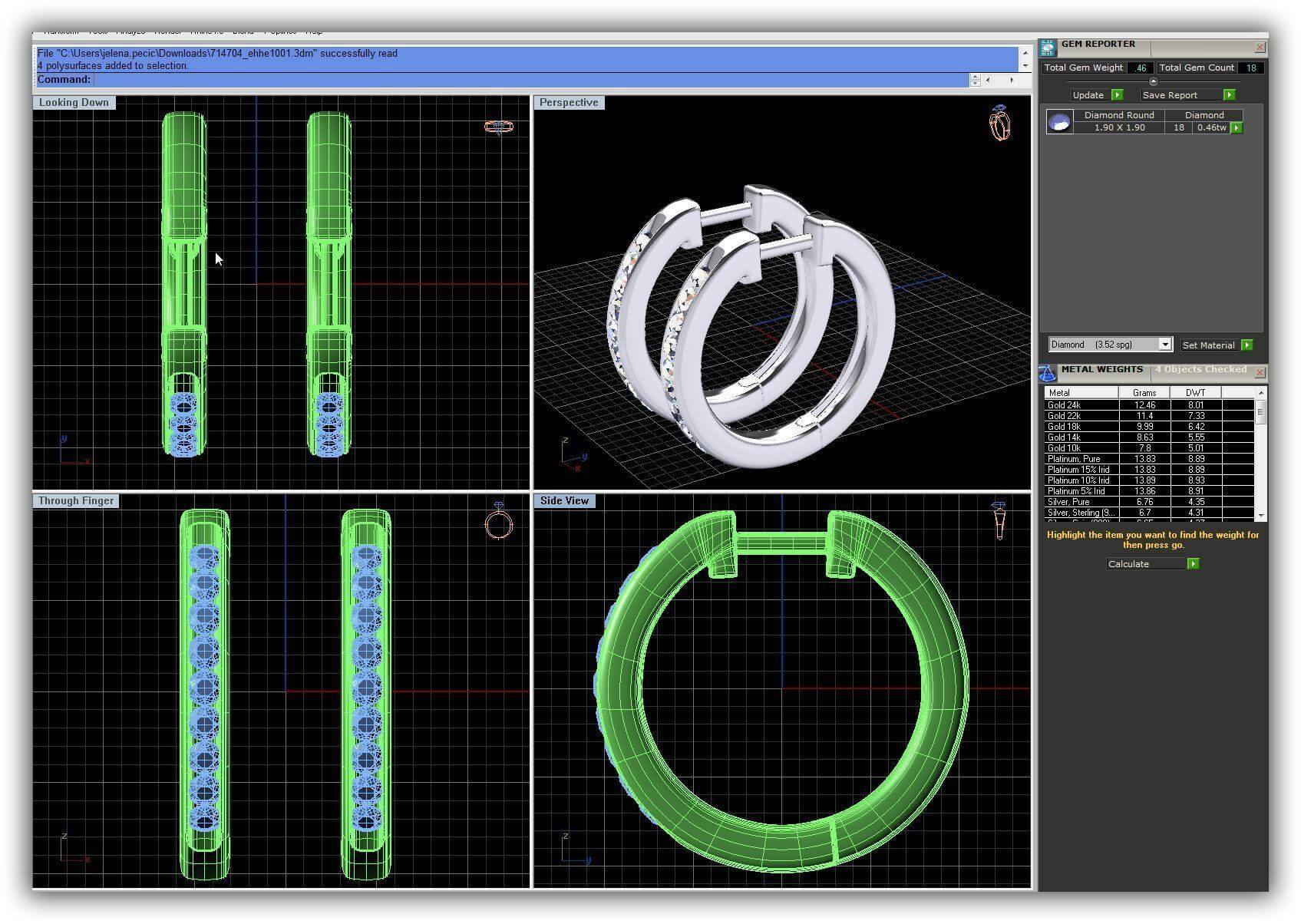
Task: Click the left arrow after the Command line
Action: pos(989,80)
